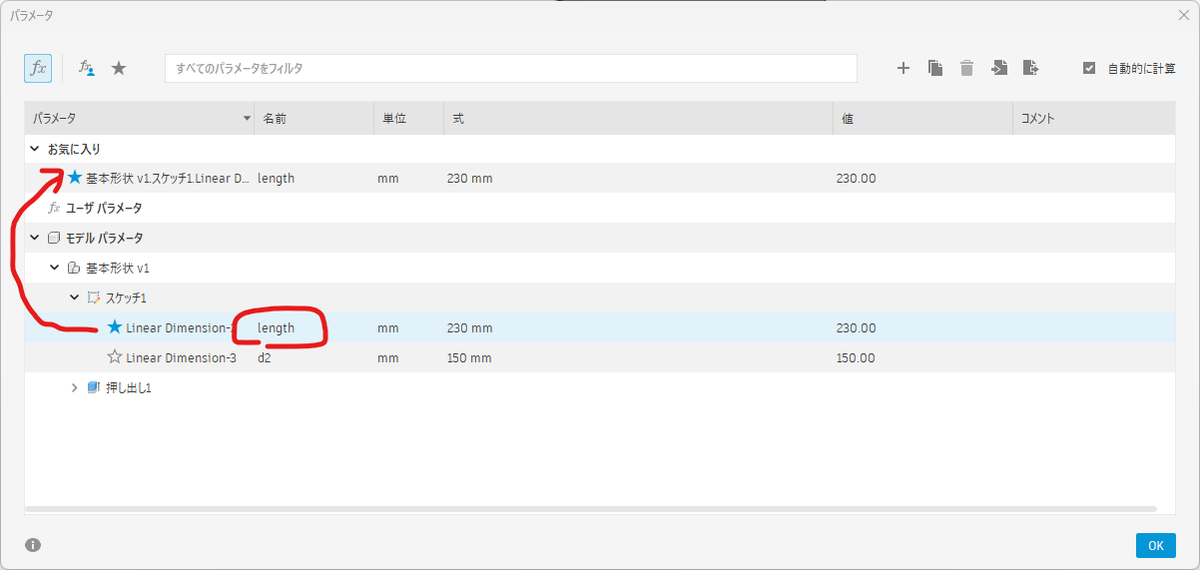Unfavorite the Linear Dimension length star
The image size is (1200, 570).
tap(114, 327)
